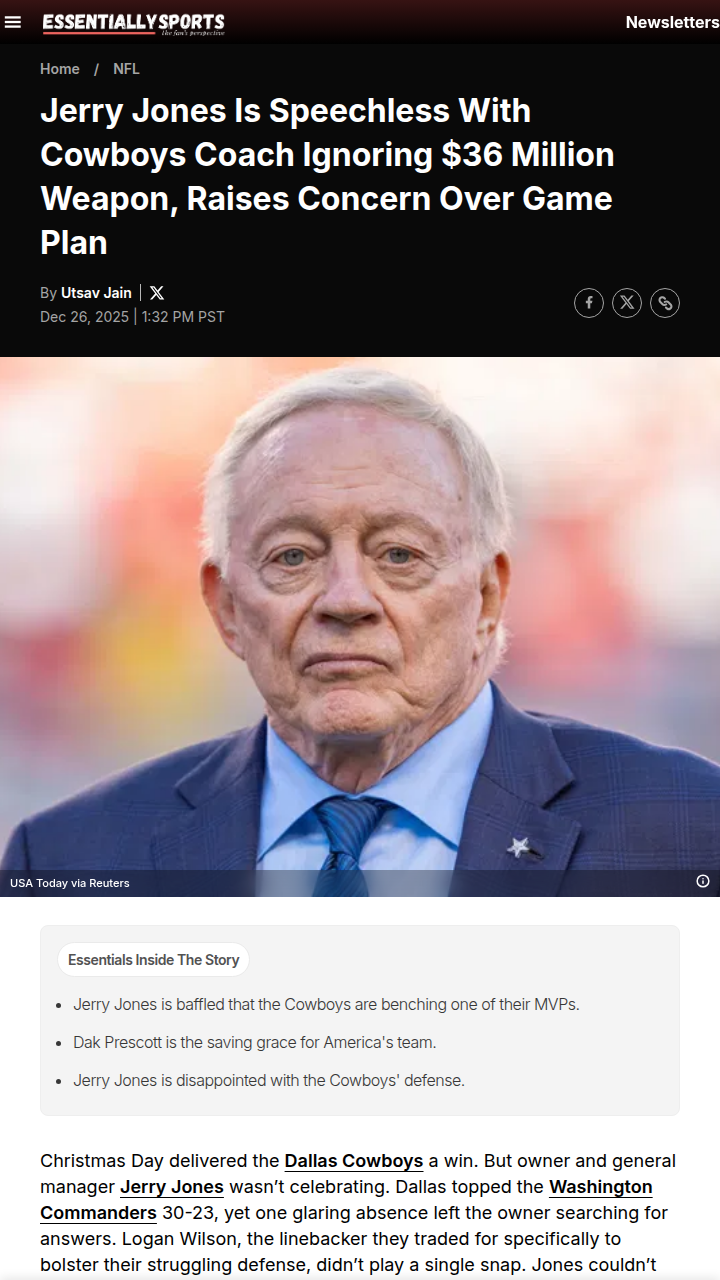
Task: Click the article headline
Action: tap(327, 177)
